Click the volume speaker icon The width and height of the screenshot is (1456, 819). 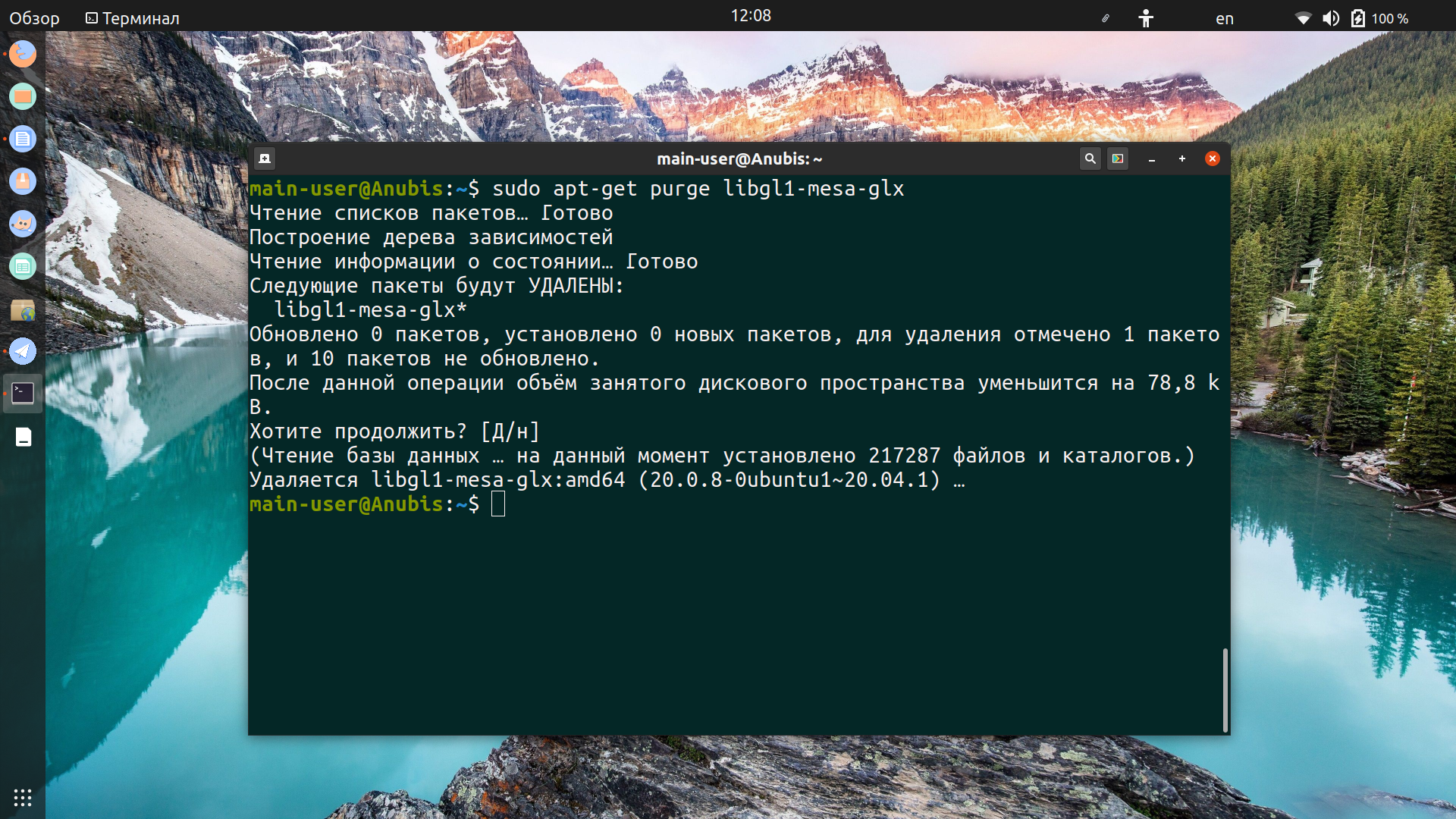point(1331,18)
